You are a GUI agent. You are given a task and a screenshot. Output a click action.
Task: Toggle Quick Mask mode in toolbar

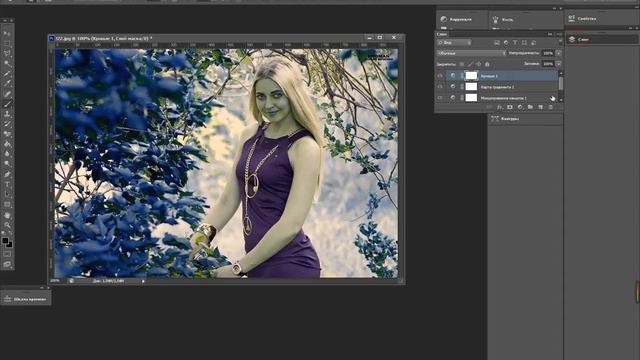(x=7, y=254)
